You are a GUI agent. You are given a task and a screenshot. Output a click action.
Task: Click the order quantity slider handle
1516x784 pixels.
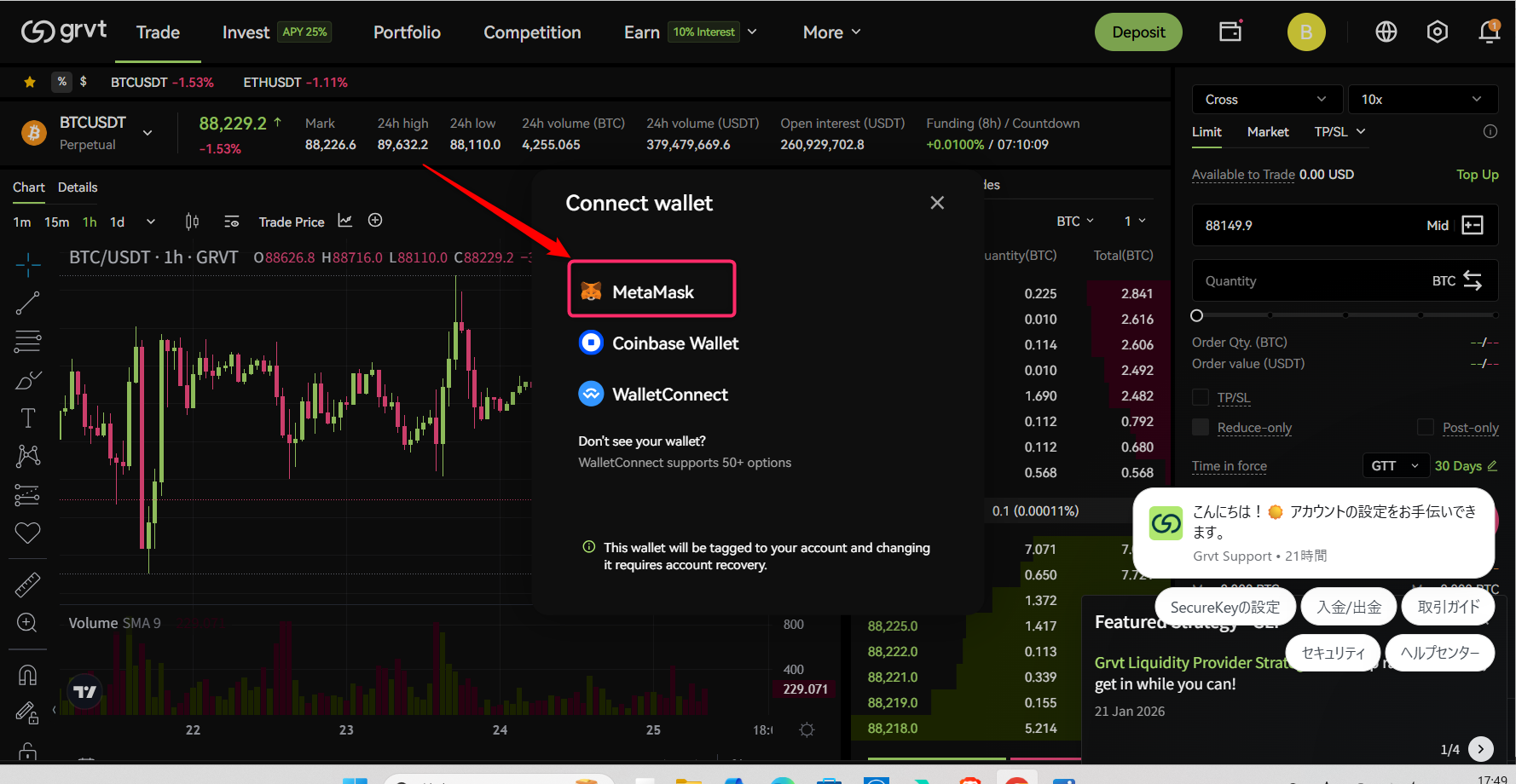click(1197, 315)
